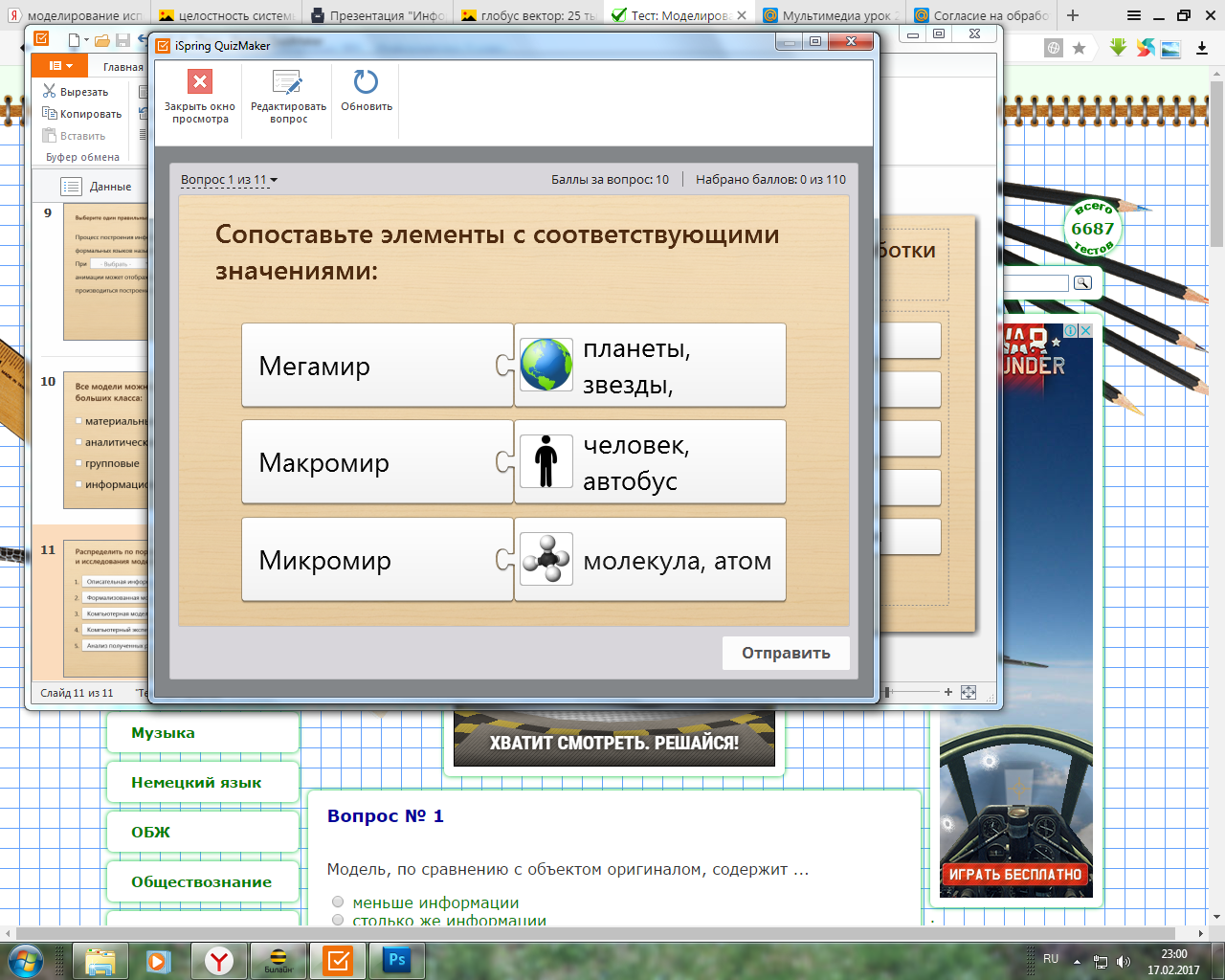
Task: Click the fit-to-window icon in QuizMaker status bar
Action: click(x=969, y=692)
